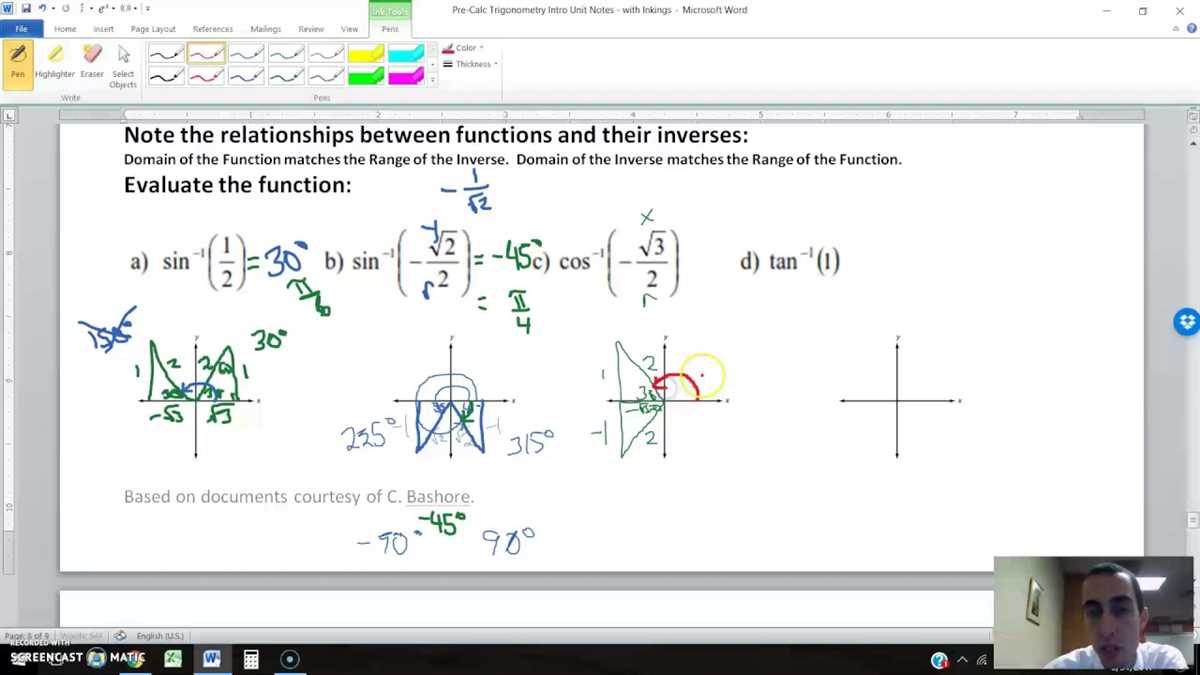Pick the top-row fourth pen from left
Screen dimensions: 1200x675
click(x=286, y=53)
